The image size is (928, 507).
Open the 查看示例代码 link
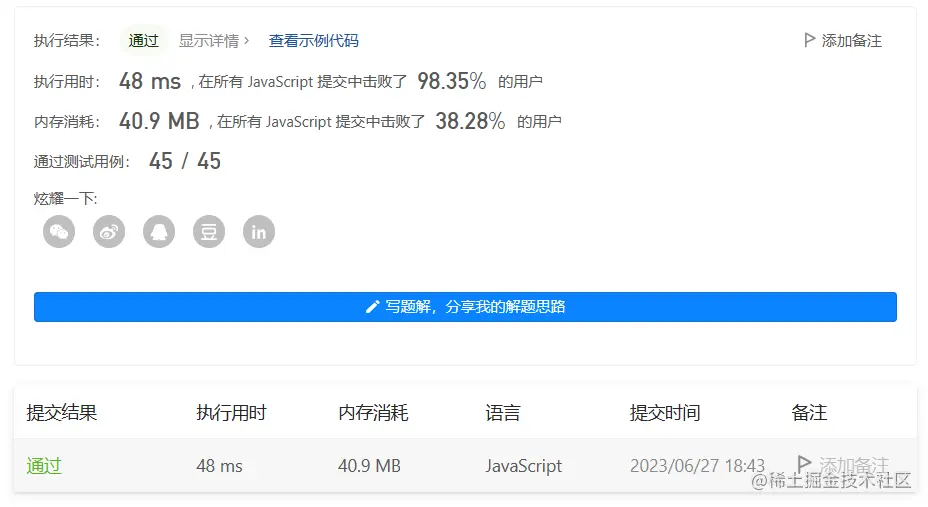coord(314,40)
